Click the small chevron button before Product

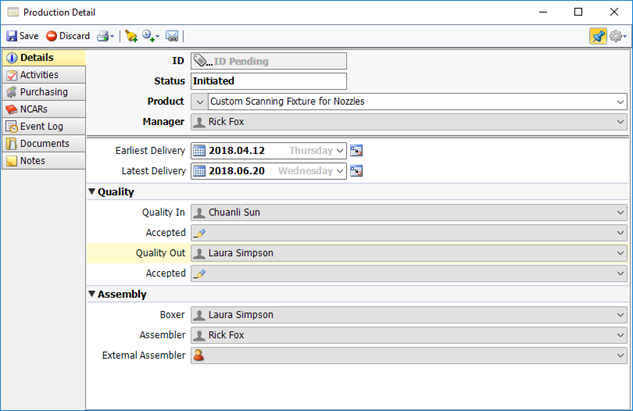point(199,102)
